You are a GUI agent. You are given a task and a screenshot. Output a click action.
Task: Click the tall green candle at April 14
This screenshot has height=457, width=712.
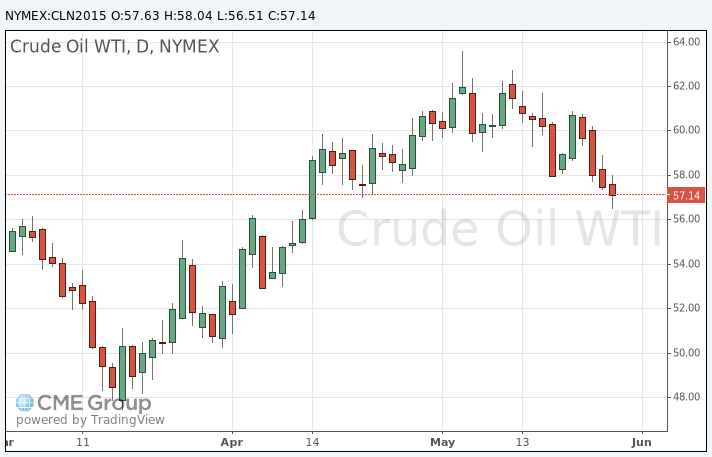click(x=312, y=189)
